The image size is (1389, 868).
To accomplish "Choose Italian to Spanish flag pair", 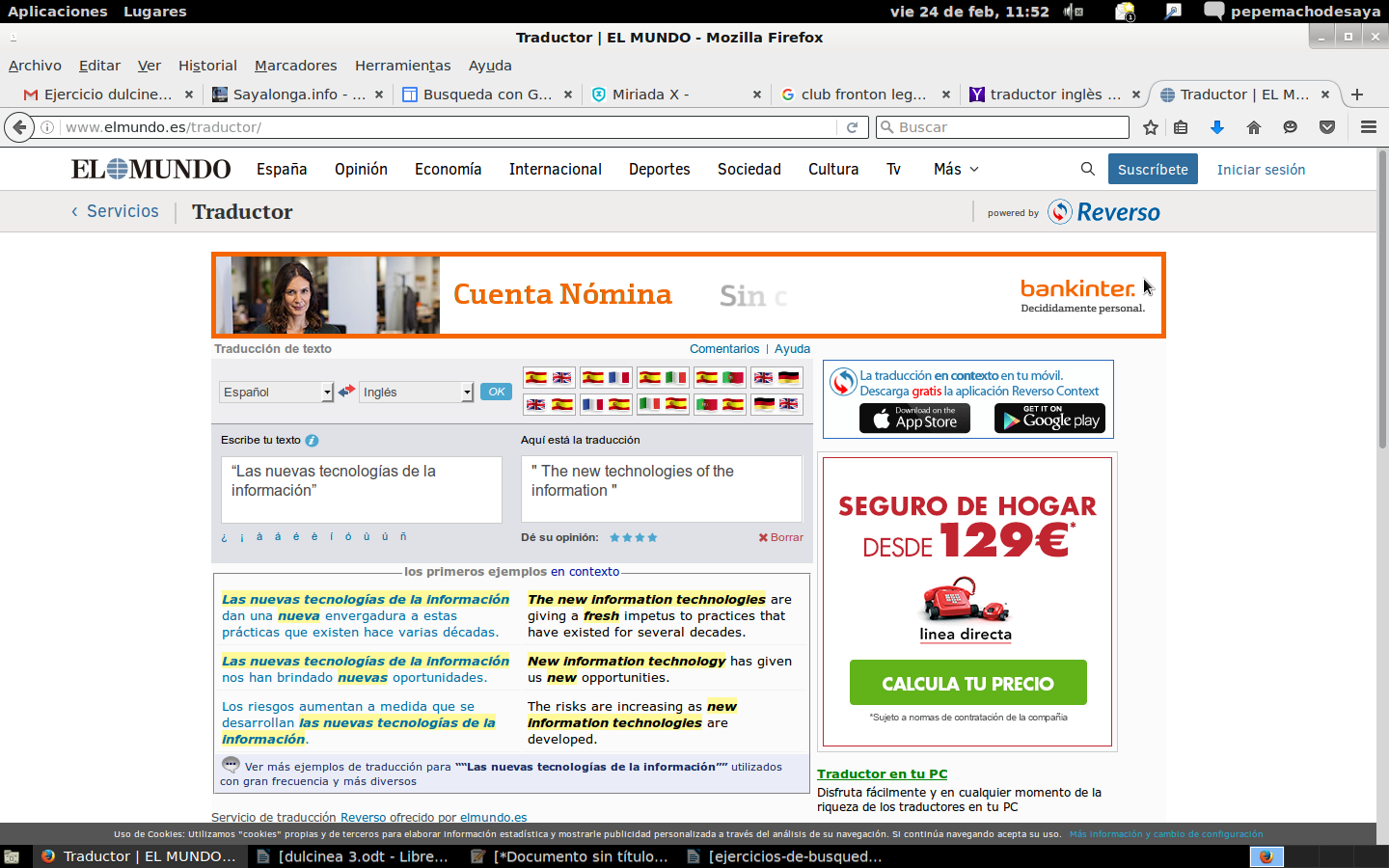I will point(663,404).
